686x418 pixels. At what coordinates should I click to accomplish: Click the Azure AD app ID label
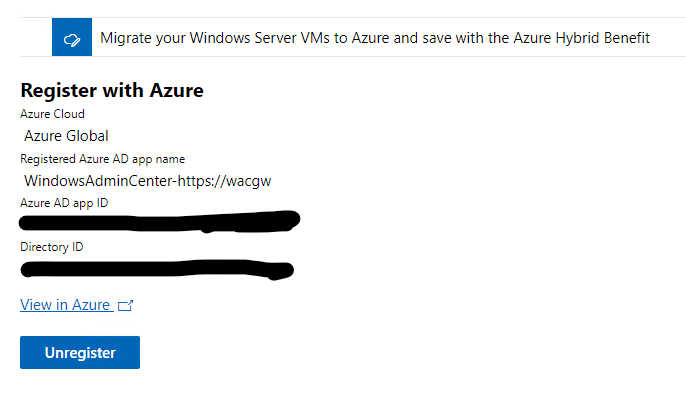pos(64,203)
